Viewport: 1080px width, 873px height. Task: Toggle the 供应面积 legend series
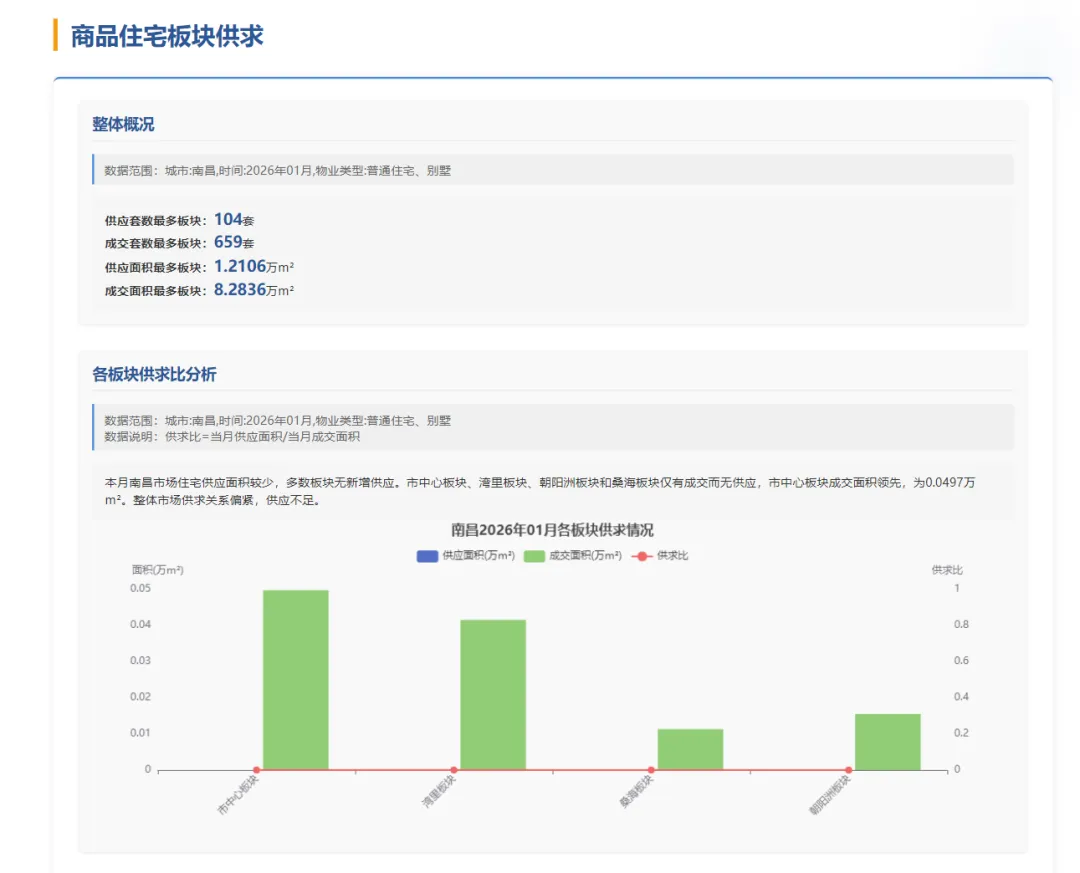pyautogui.click(x=466, y=555)
